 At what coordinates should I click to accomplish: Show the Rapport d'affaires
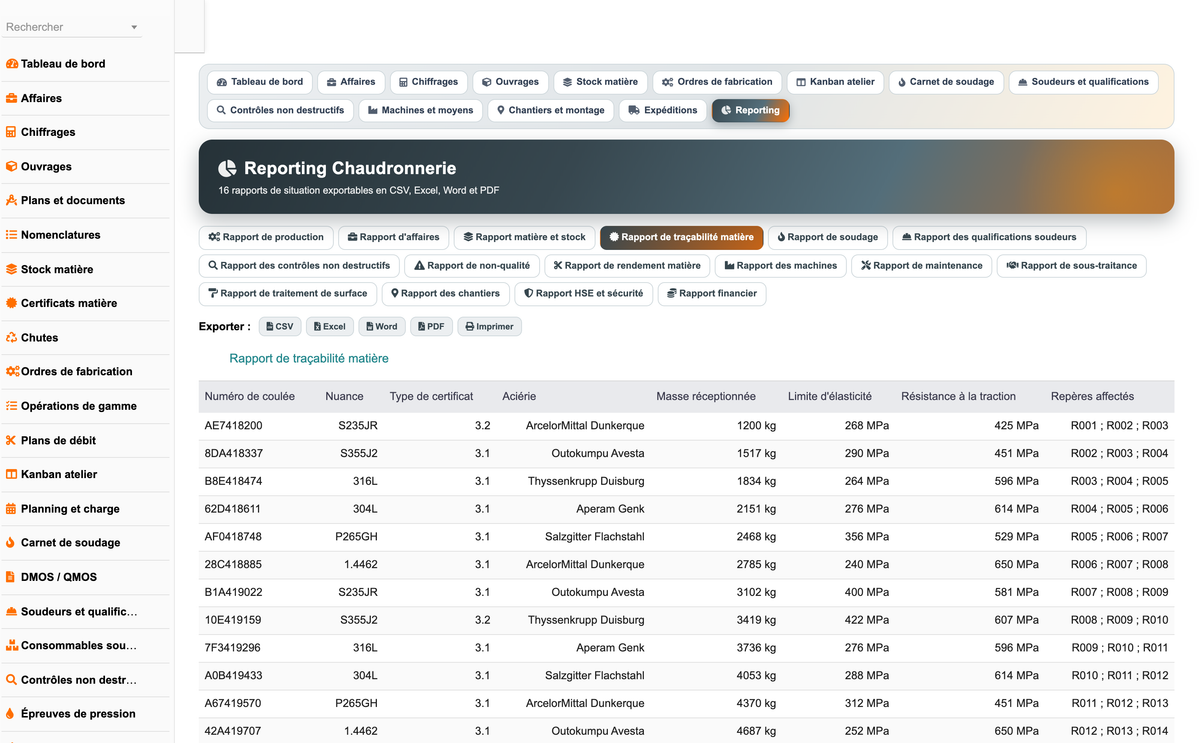pos(393,237)
